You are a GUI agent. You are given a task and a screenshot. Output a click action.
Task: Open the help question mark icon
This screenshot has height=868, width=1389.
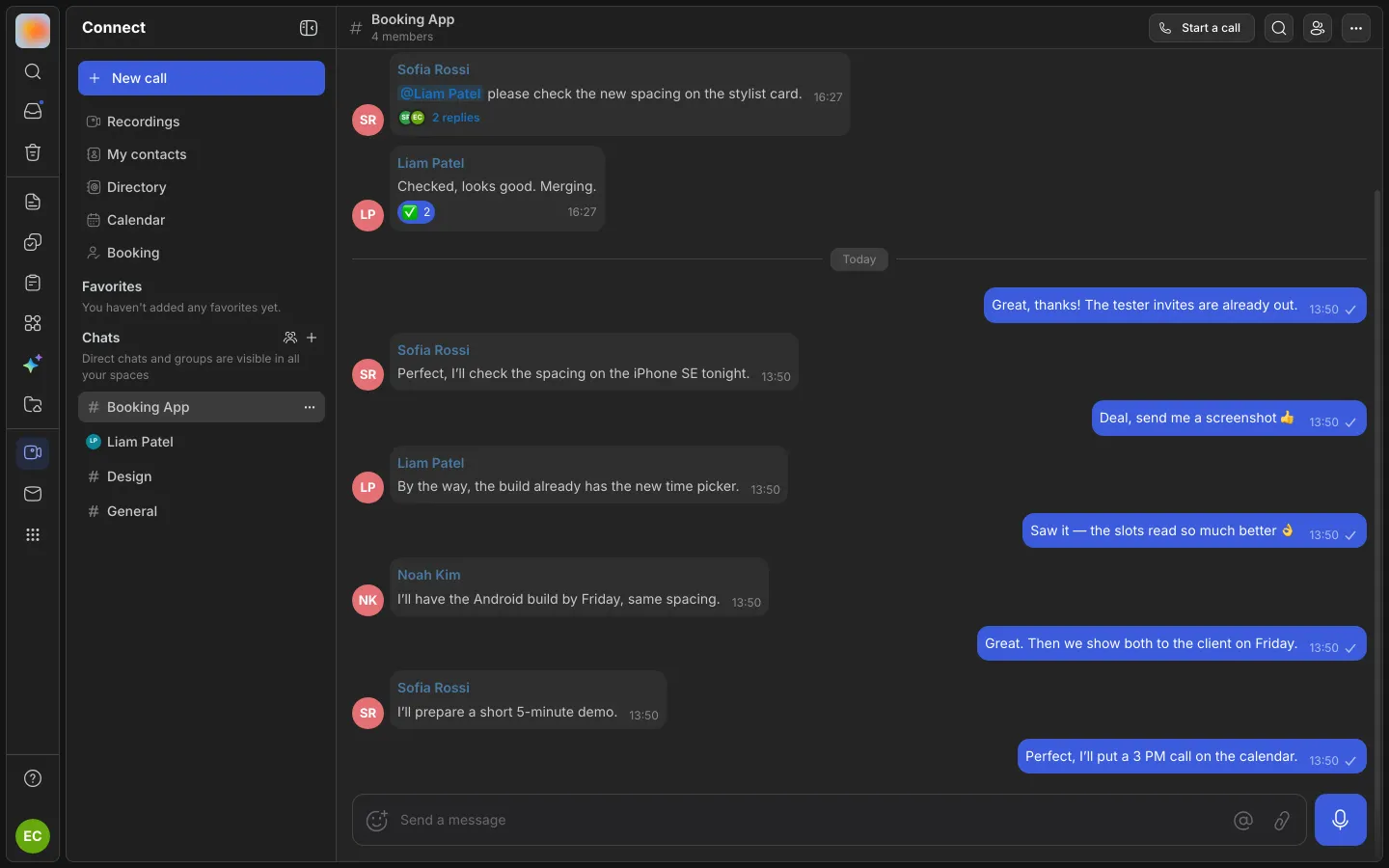pyautogui.click(x=33, y=778)
